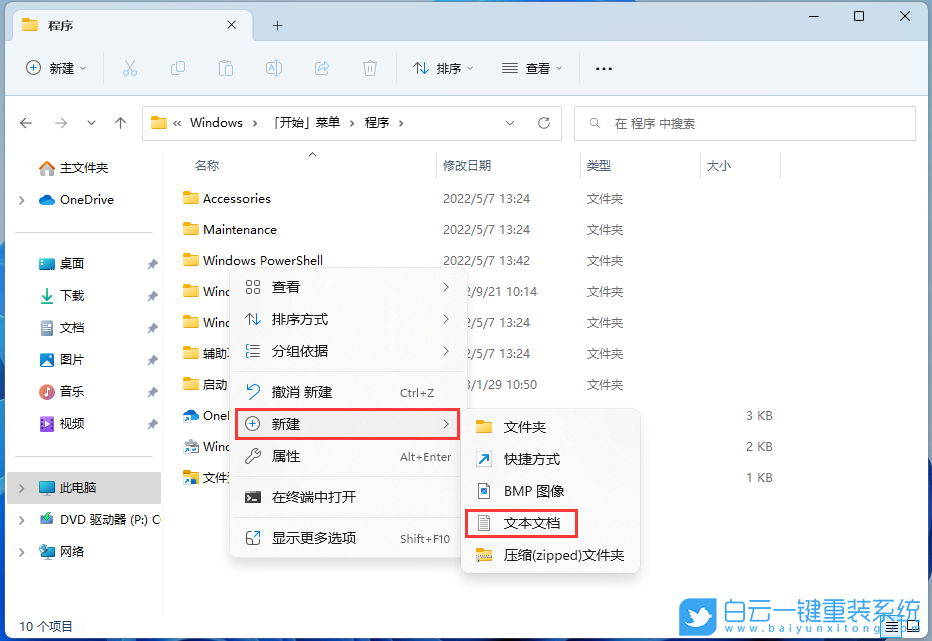Select the Rename icon in the toolbar
932x641 pixels.
(273, 68)
